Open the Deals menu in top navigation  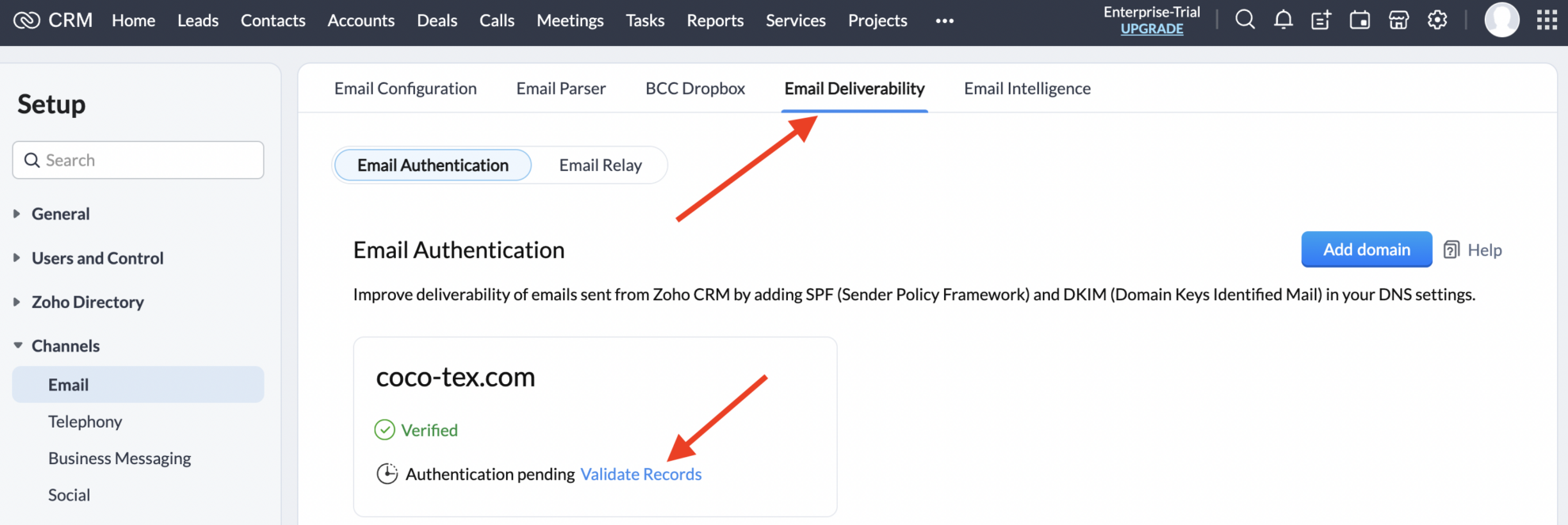pyautogui.click(x=437, y=21)
